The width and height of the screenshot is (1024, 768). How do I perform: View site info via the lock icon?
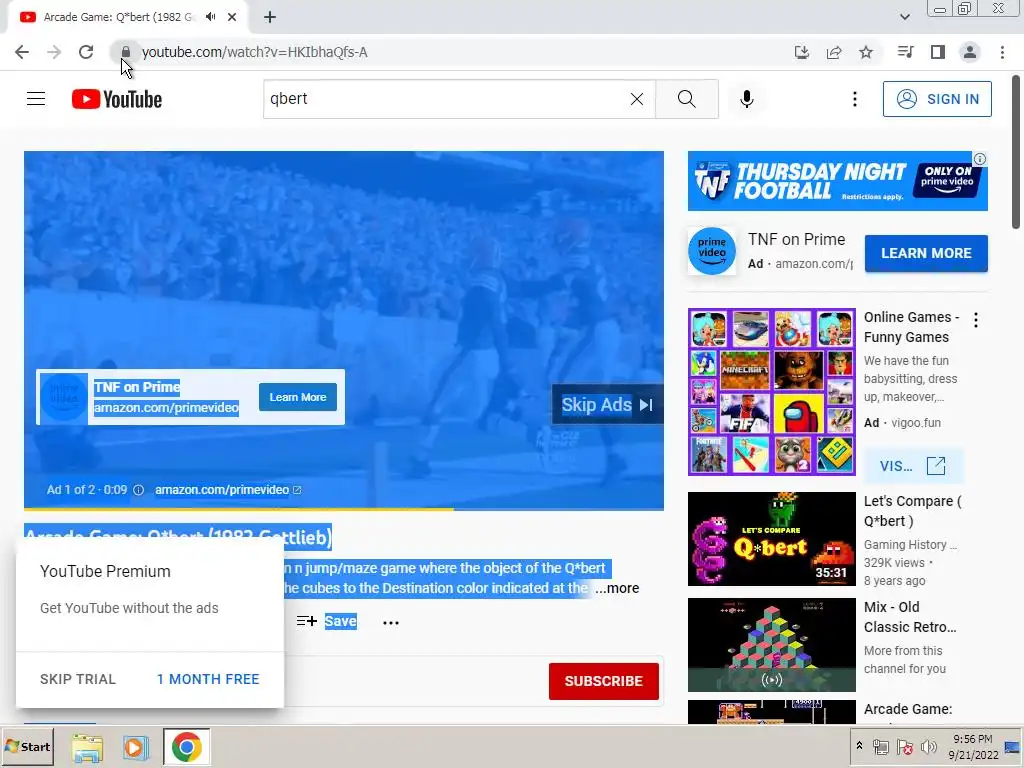(x=125, y=52)
